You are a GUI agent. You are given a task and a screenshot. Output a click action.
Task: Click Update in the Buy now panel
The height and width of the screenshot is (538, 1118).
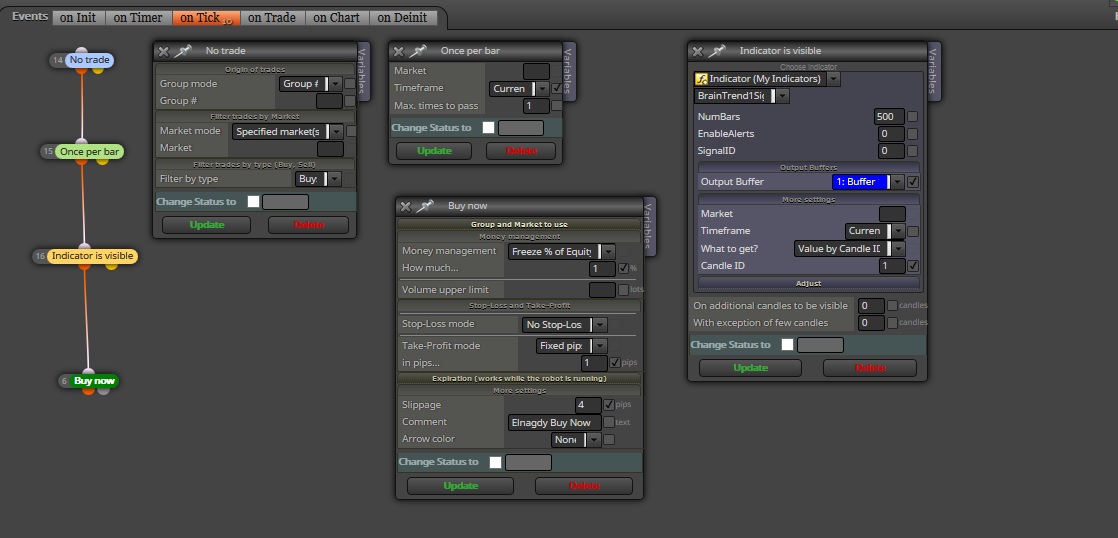click(461, 486)
